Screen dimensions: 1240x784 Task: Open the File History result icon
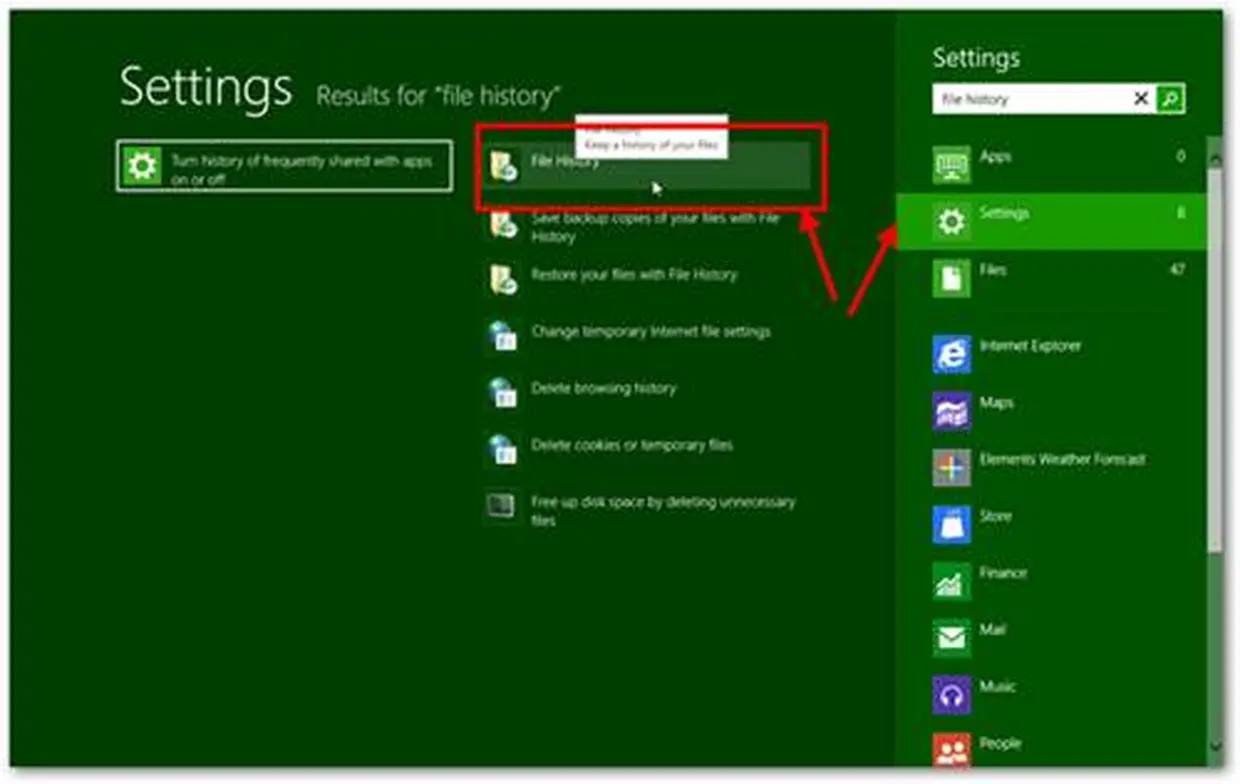tap(503, 166)
